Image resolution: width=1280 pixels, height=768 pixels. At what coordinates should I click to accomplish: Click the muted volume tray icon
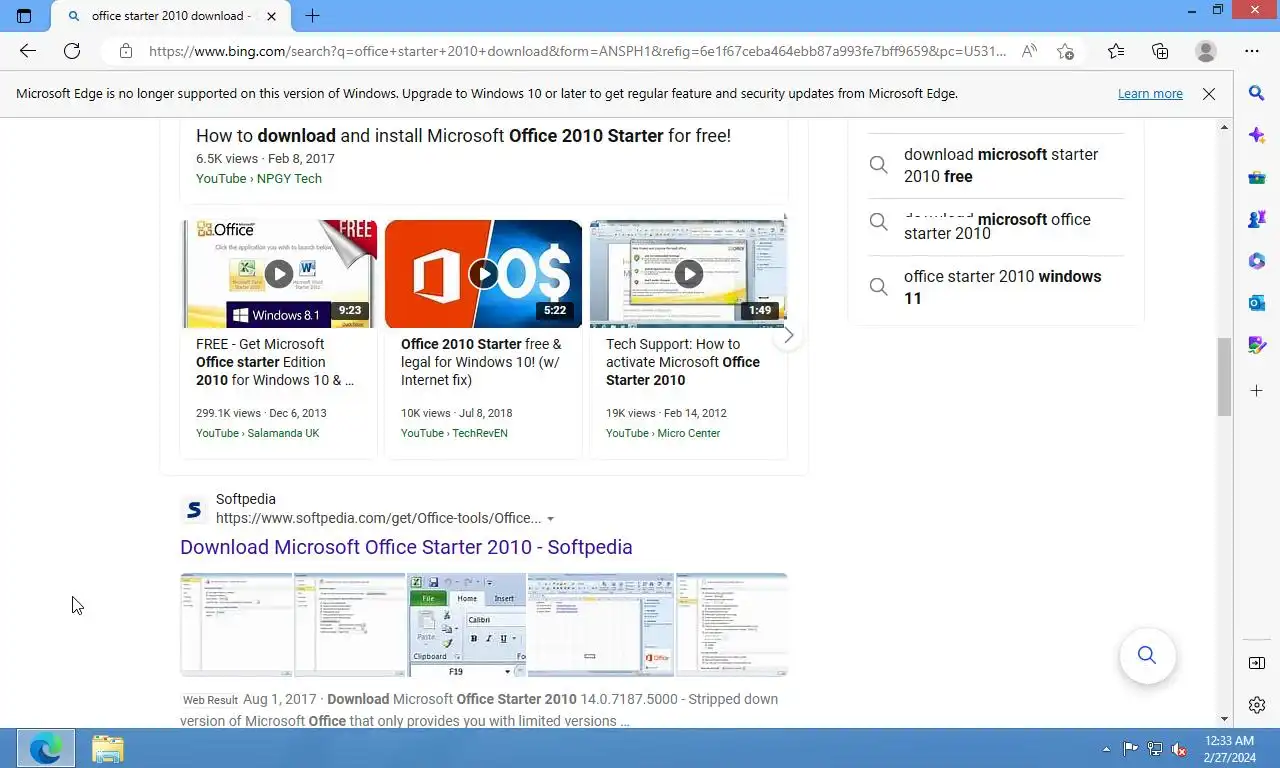1179,749
